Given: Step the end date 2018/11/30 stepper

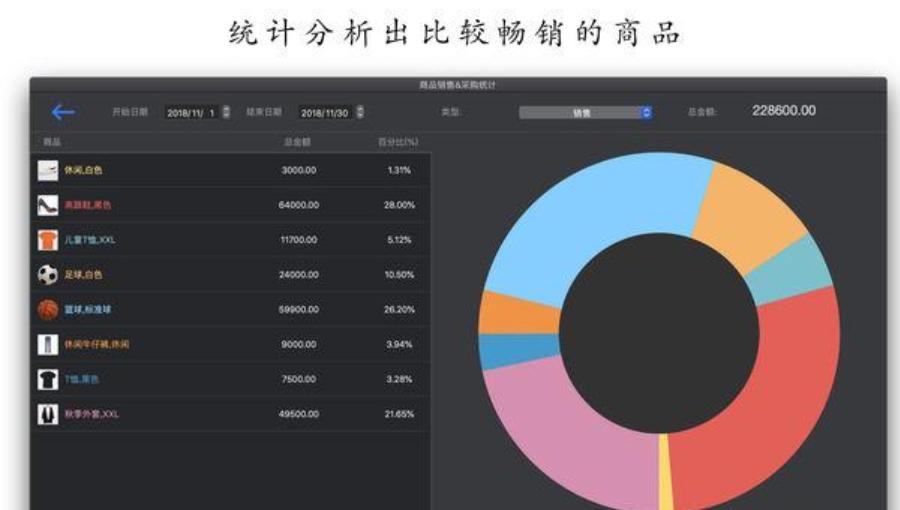Looking at the screenshot, I should pyautogui.click(x=360, y=112).
